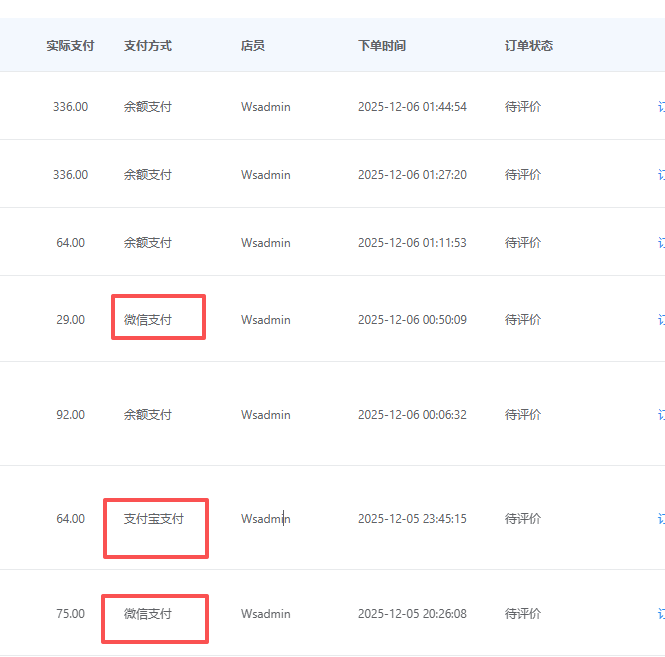The height and width of the screenshot is (657, 665).
Task: Select the 2025-12-05 23:45:15 timestamp cell
Action: pyautogui.click(x=412, y=519)
